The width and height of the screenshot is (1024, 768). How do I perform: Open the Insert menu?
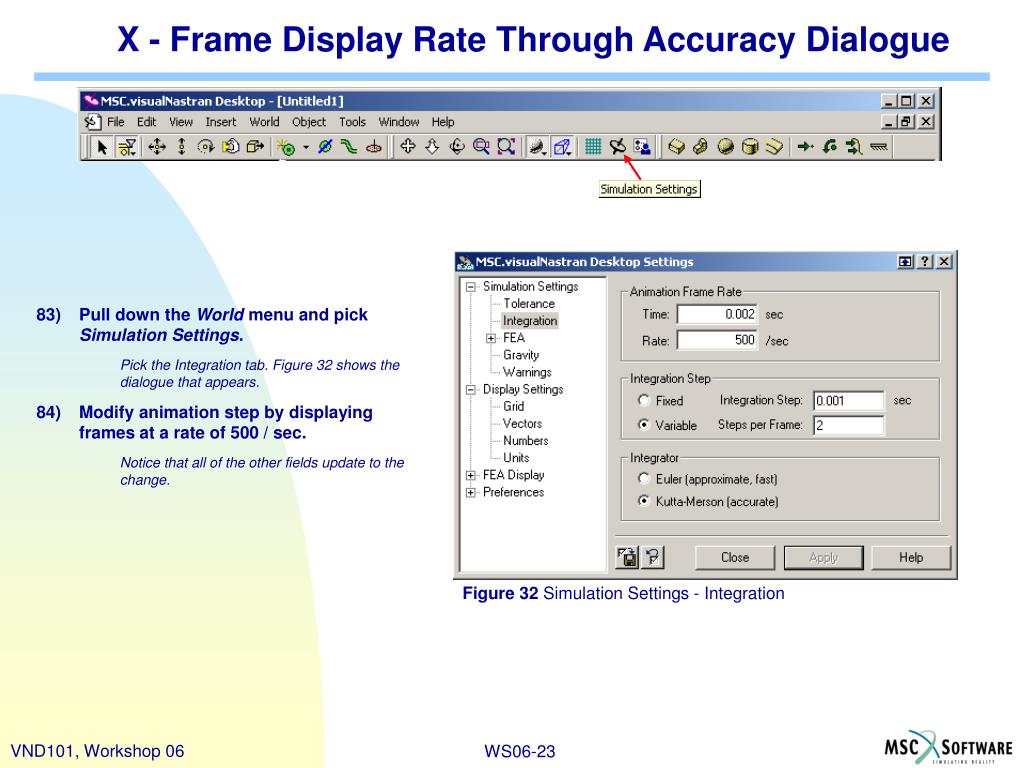221,122
